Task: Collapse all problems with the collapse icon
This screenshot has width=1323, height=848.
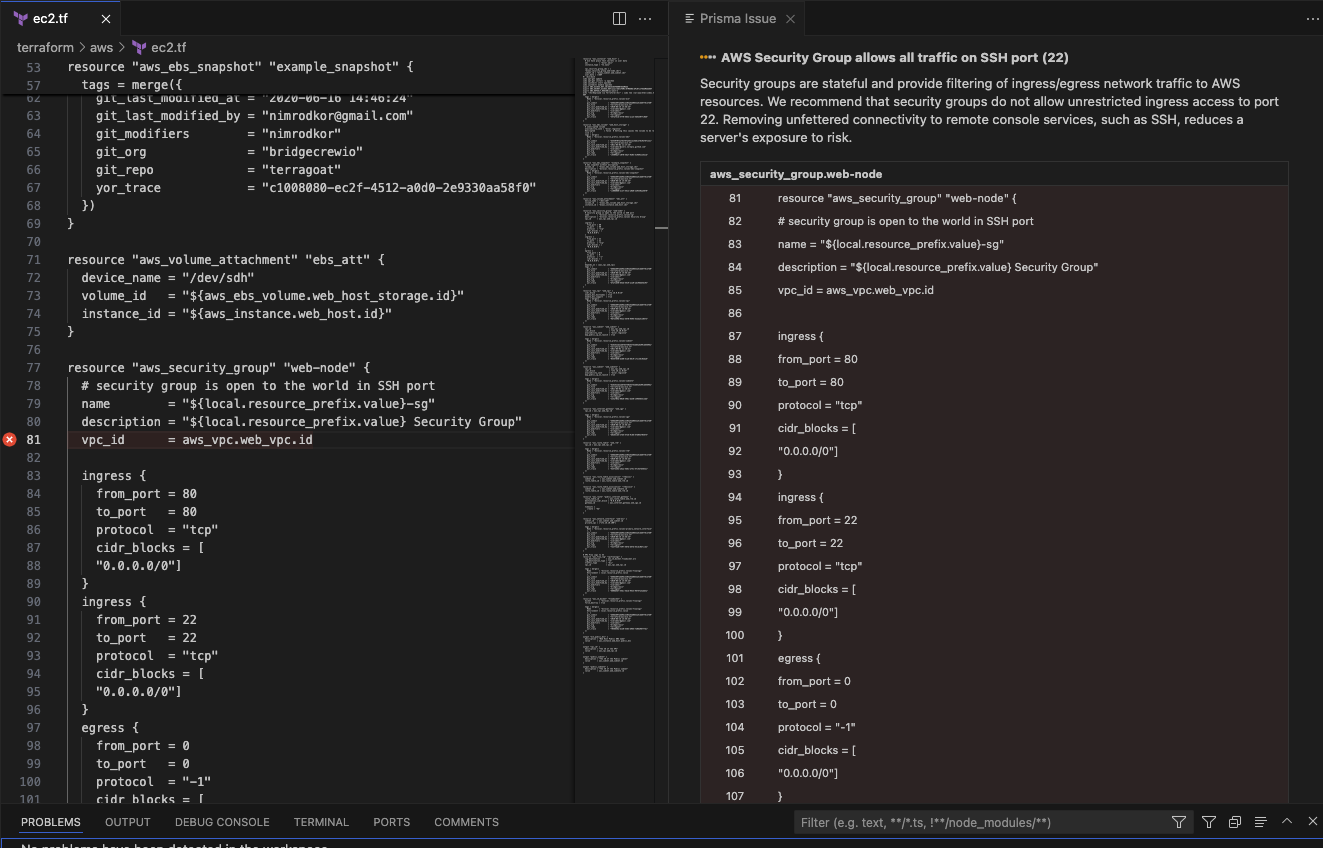Action: pyautogui.click(x=1235, y=822)
